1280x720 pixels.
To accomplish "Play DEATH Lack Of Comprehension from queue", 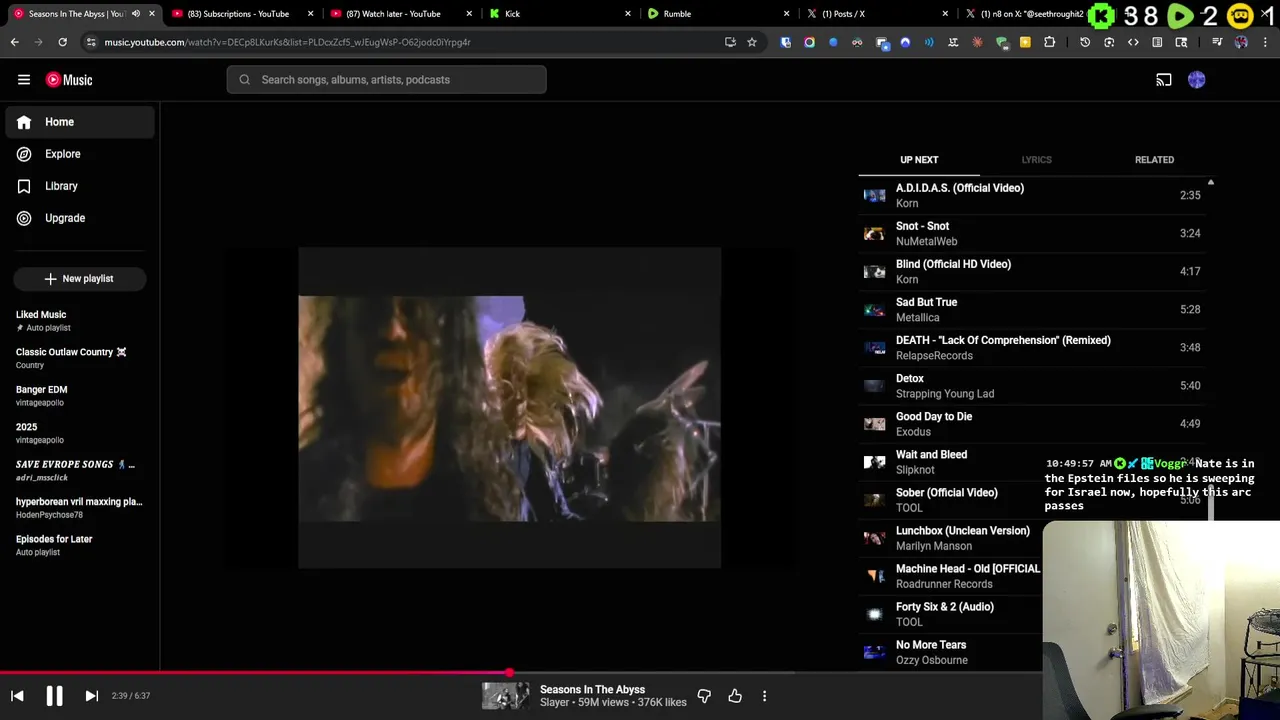I will click(1033, 347).
